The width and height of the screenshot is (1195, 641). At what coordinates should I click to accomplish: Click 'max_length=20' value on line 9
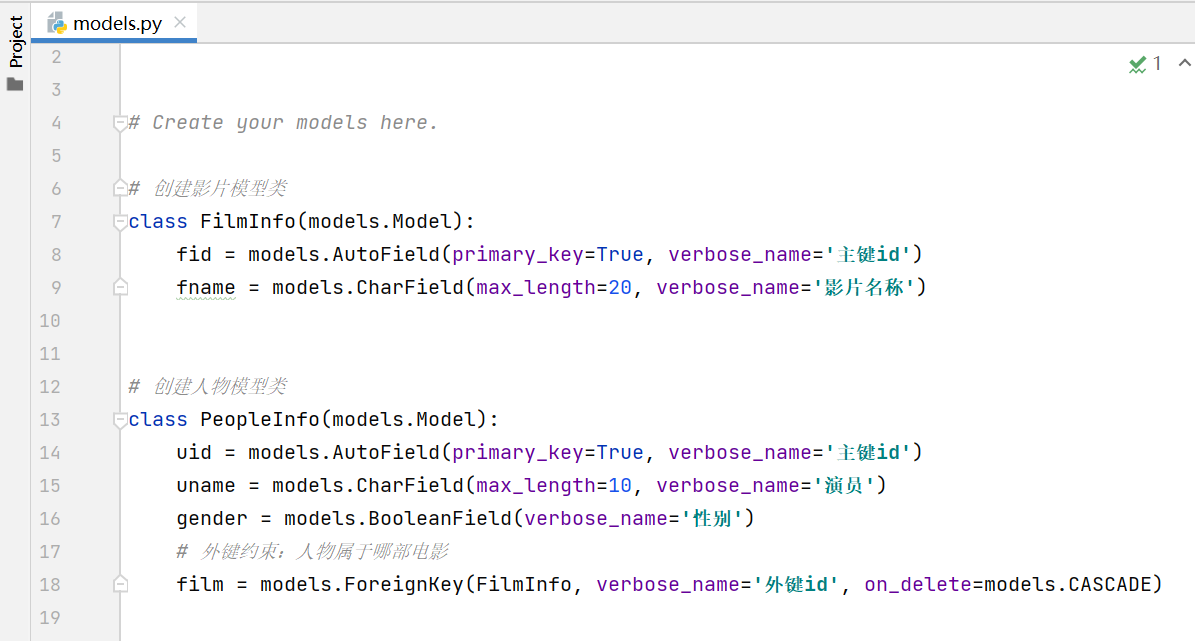click(554, 287)
